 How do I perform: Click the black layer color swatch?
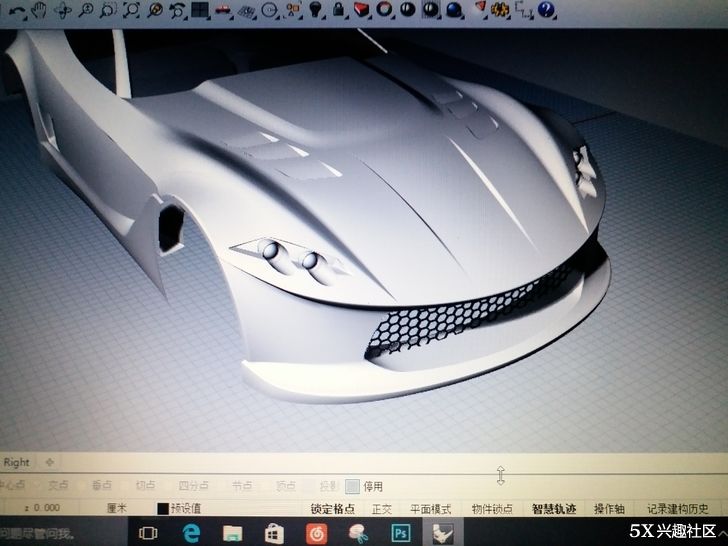click(162, 509)
